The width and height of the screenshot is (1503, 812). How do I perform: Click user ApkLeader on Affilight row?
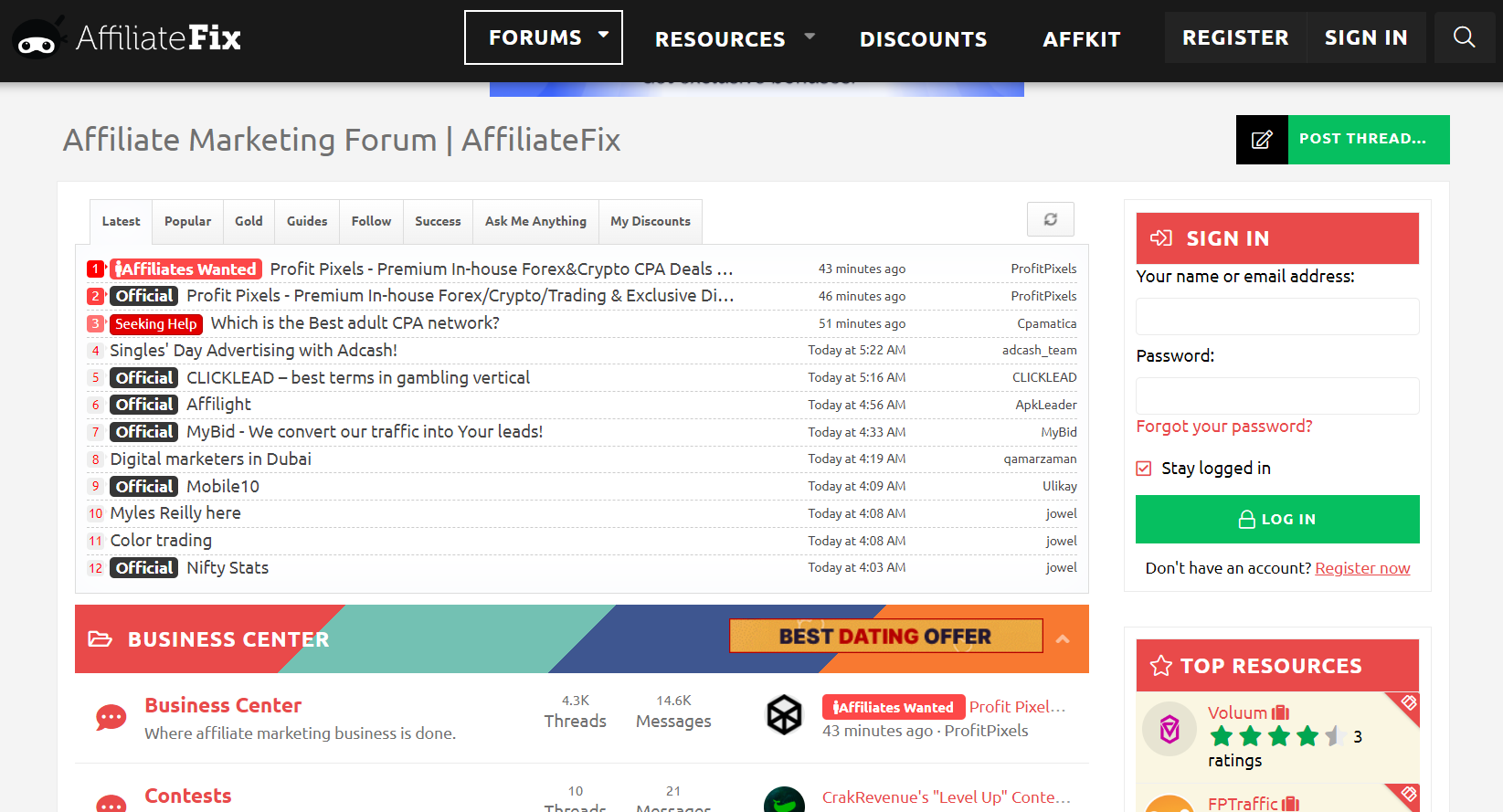pyautogui.click(x=1046, y=405)
